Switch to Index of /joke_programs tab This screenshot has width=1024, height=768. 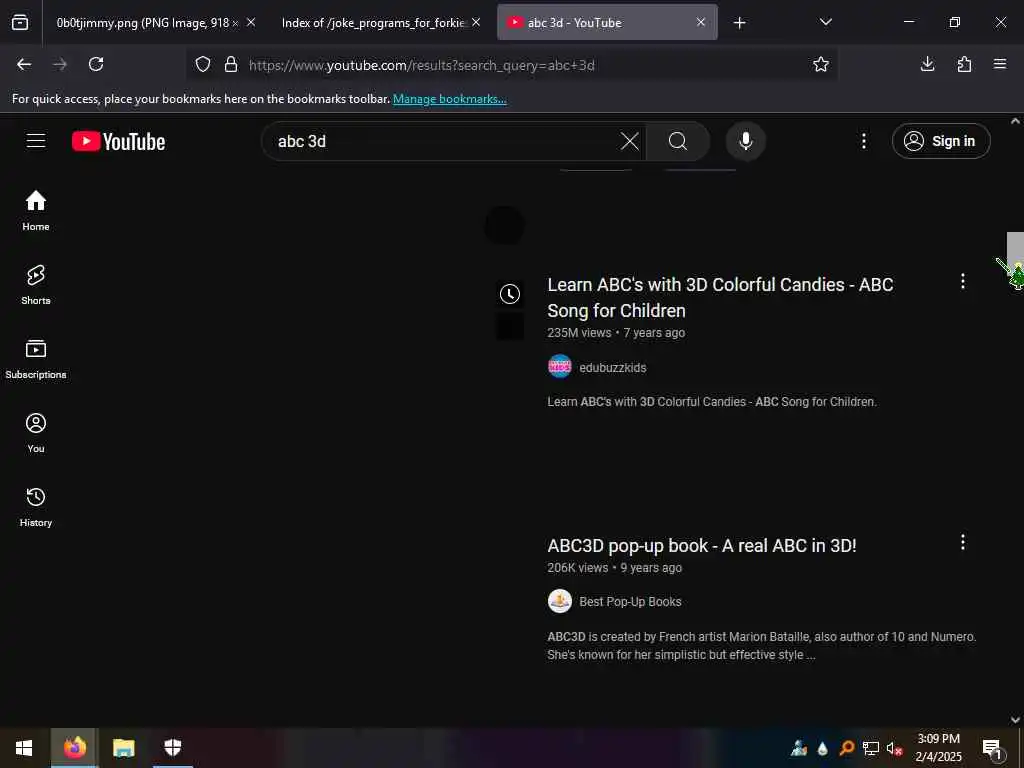[x=373, y=23]
